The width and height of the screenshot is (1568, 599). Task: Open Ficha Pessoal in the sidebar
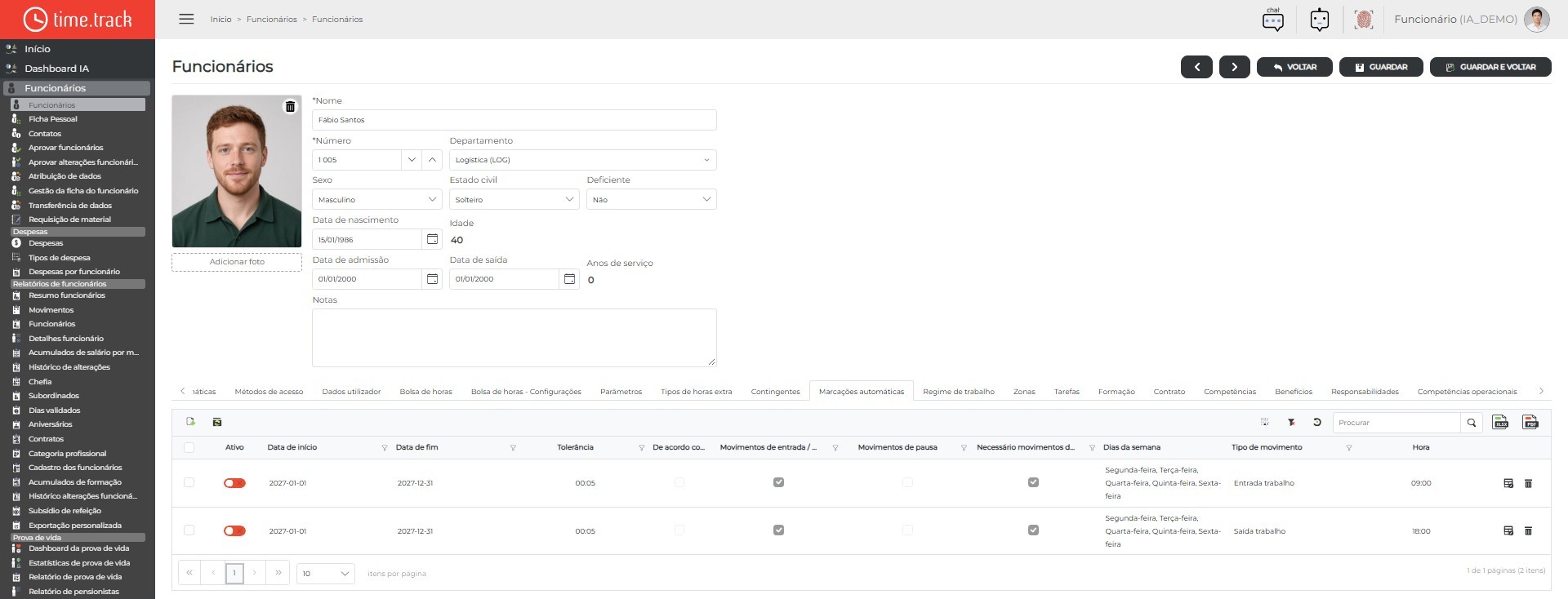(53, 119)
